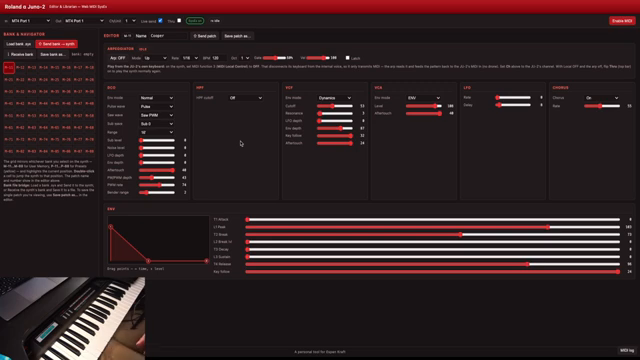Click the SysEx on status pill
640x360 pixels.
tap(195, 21)
